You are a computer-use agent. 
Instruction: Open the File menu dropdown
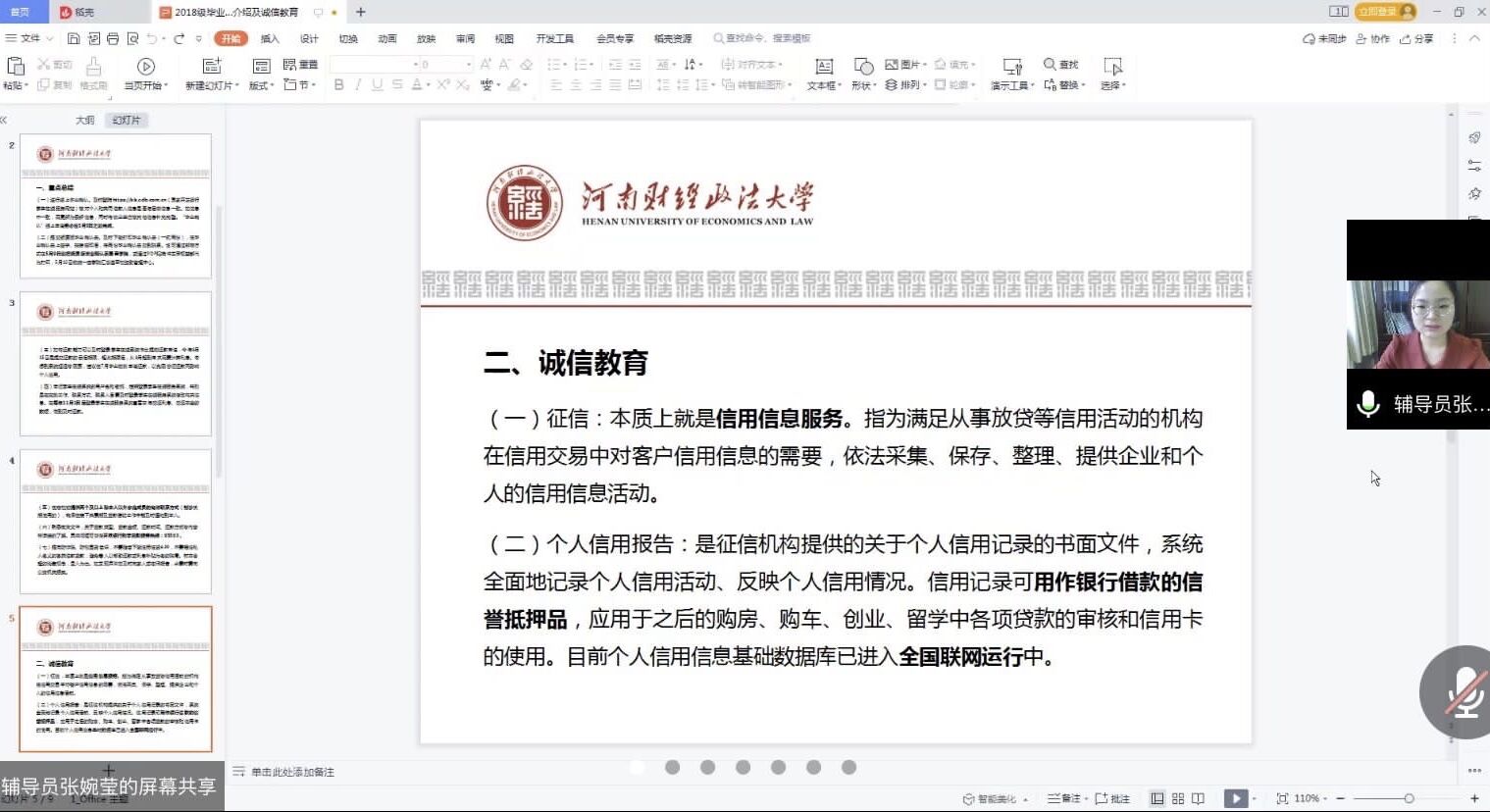click(x=29, y=38)
